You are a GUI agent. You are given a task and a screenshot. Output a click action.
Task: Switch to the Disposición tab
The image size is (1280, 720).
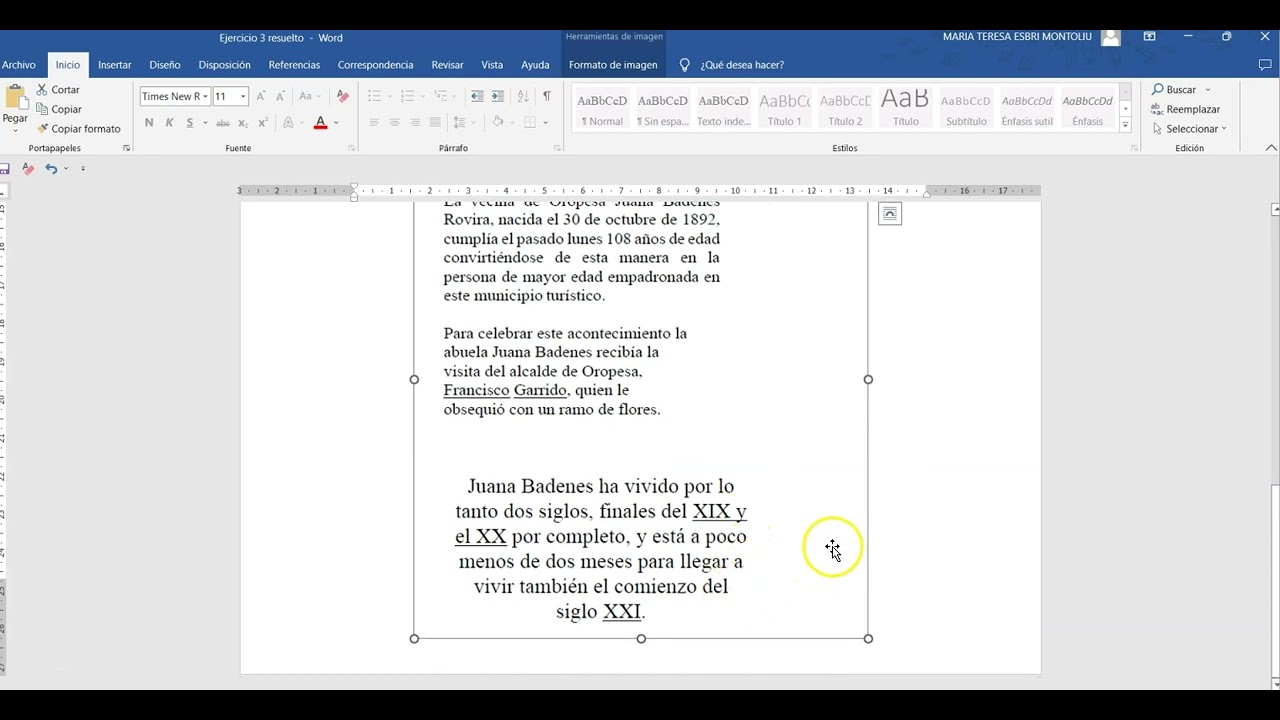(225, 65)
